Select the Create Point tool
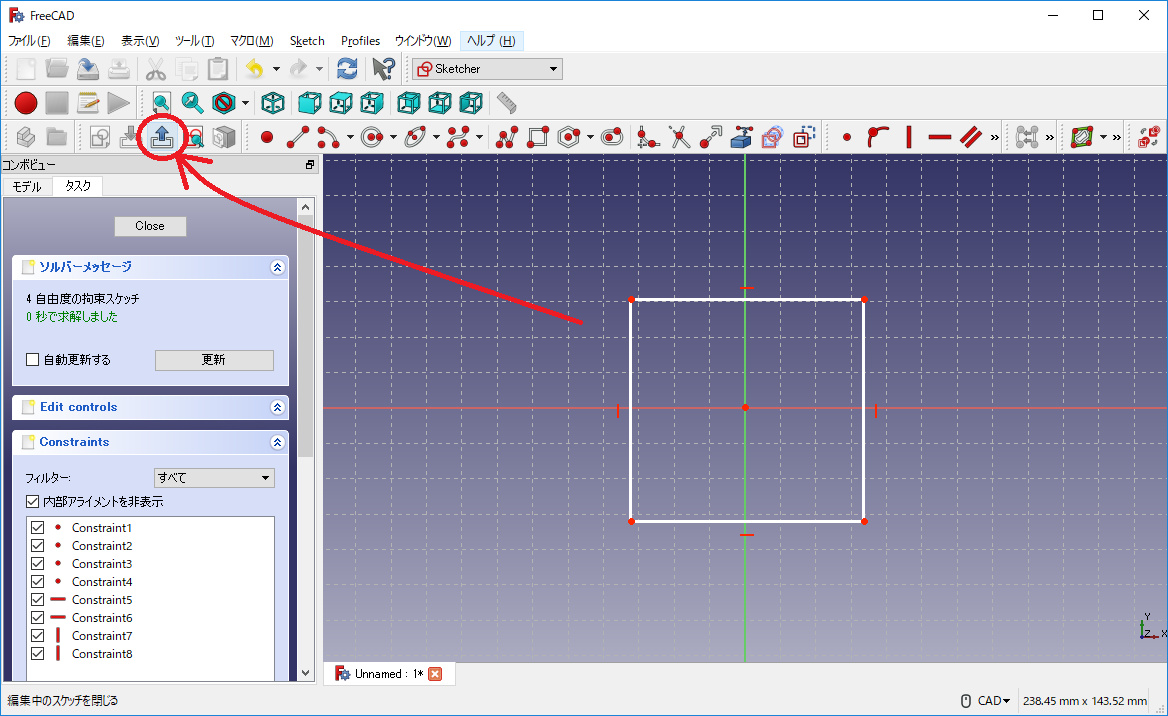The width and height of the screenshot is (1168, 716). tap(267, 137)
